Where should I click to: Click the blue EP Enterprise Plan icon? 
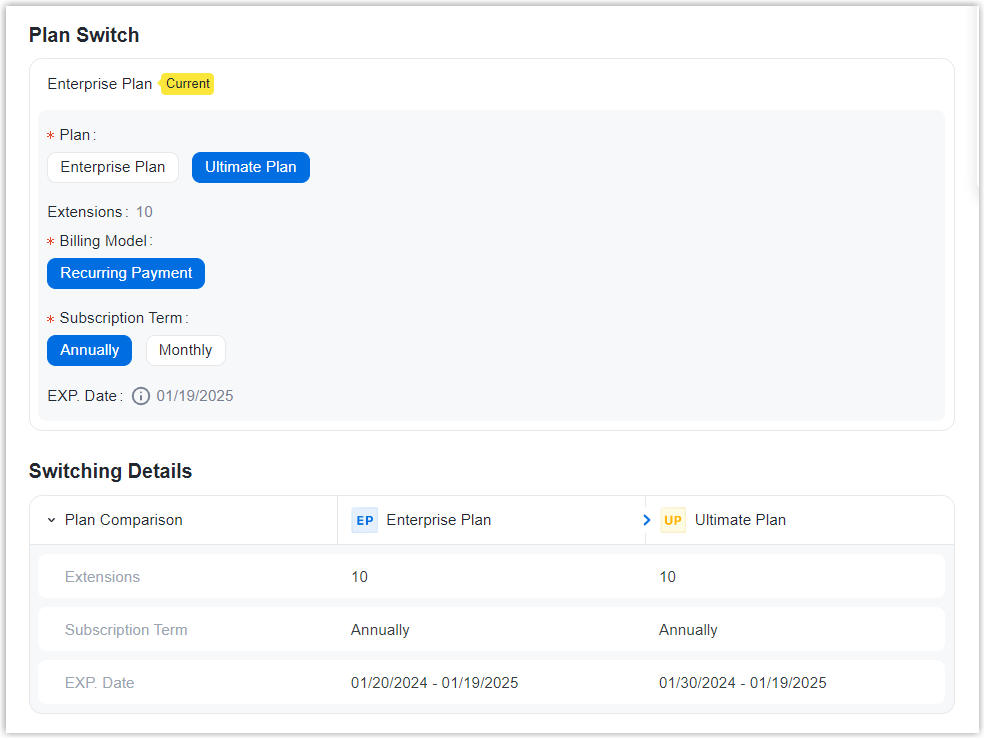click(365, 520)
